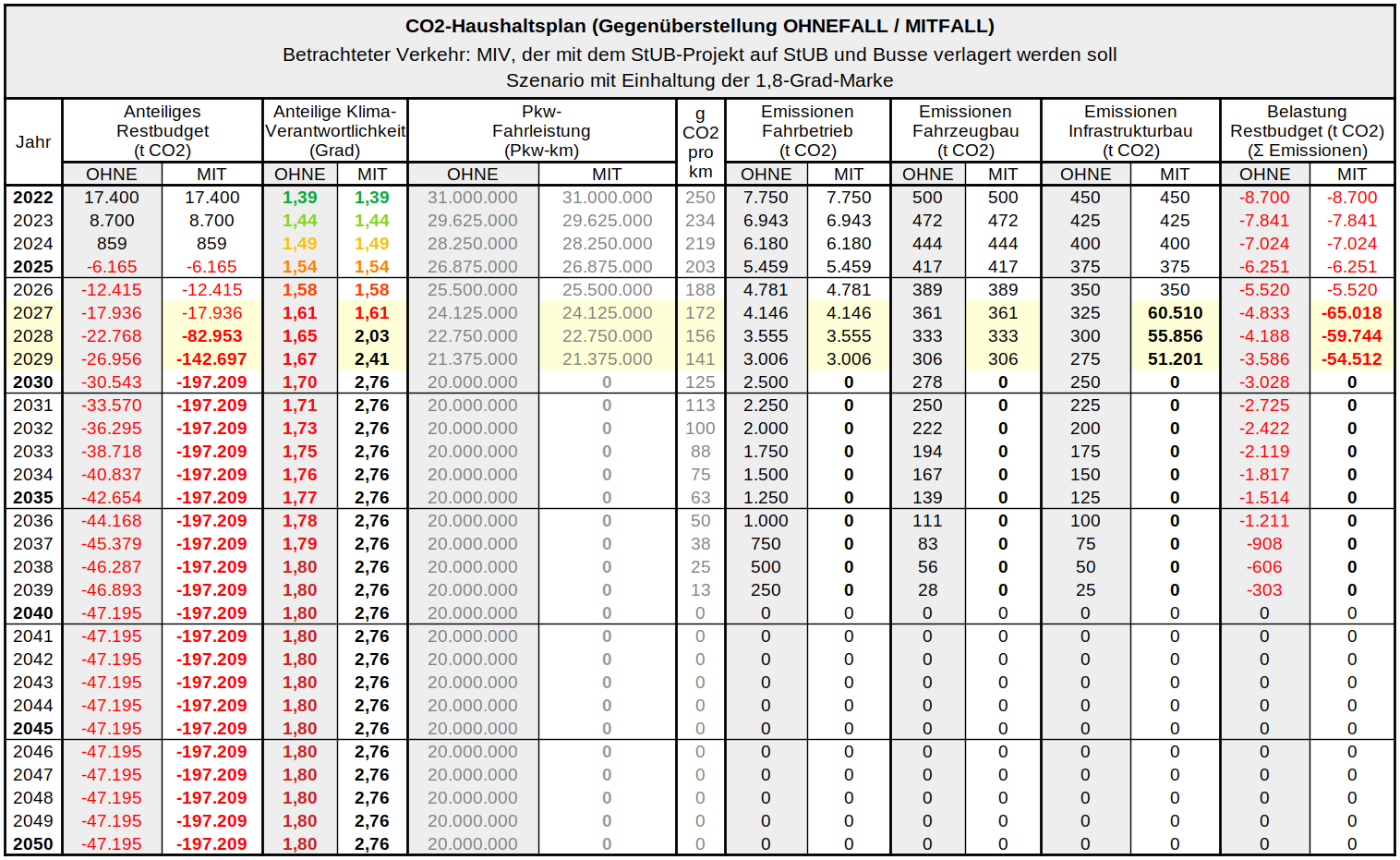1400x860 pixels.
Task: Click the year cell '2040'
Action: 33,613
